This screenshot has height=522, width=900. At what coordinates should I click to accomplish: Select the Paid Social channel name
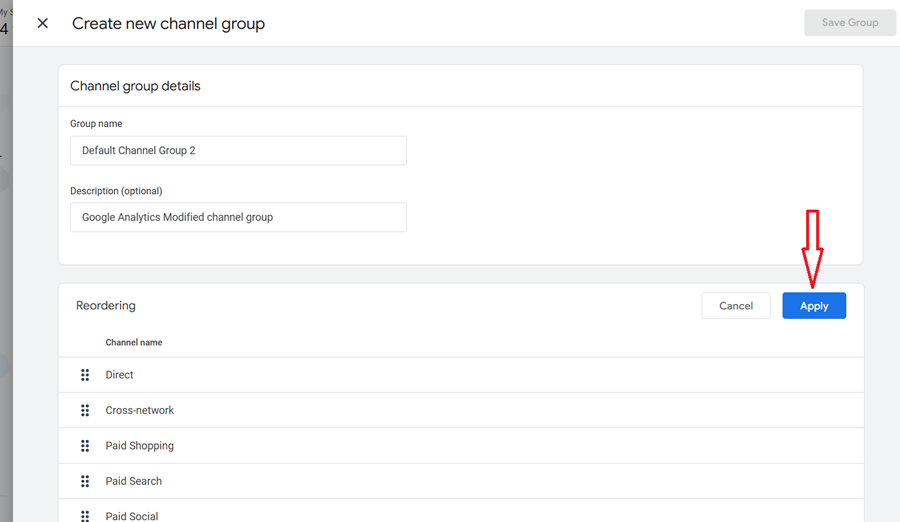[131, 516]
